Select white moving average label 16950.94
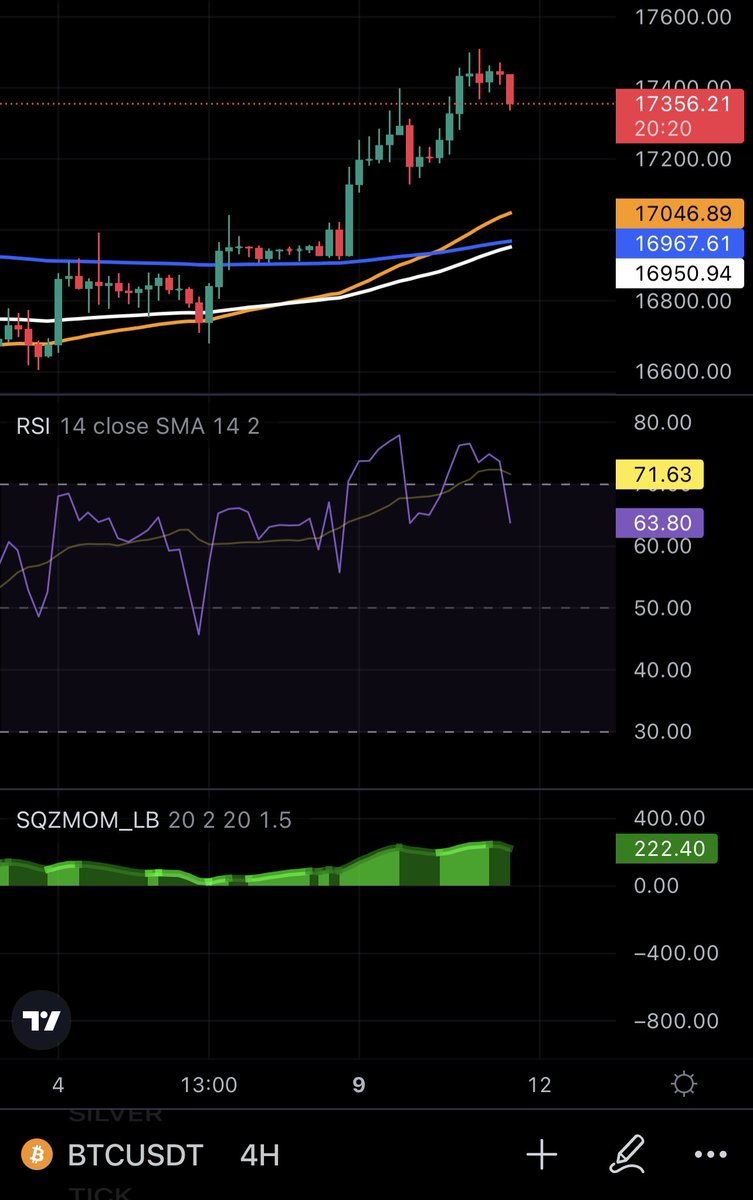The height and width of the screenshot is (1200, 753). (678, 273)
